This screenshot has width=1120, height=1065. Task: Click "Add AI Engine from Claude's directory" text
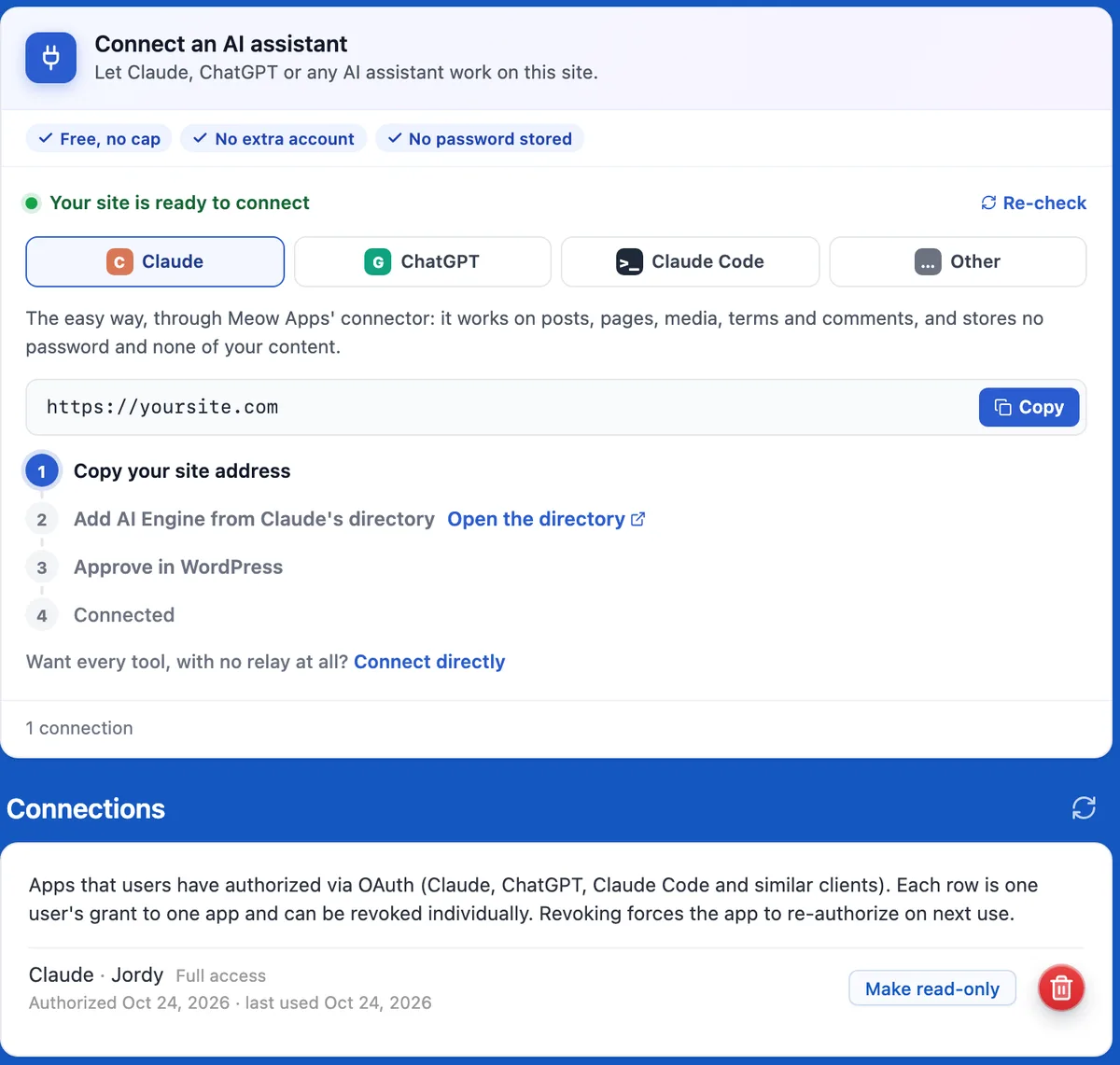click(x=254, y=519)
